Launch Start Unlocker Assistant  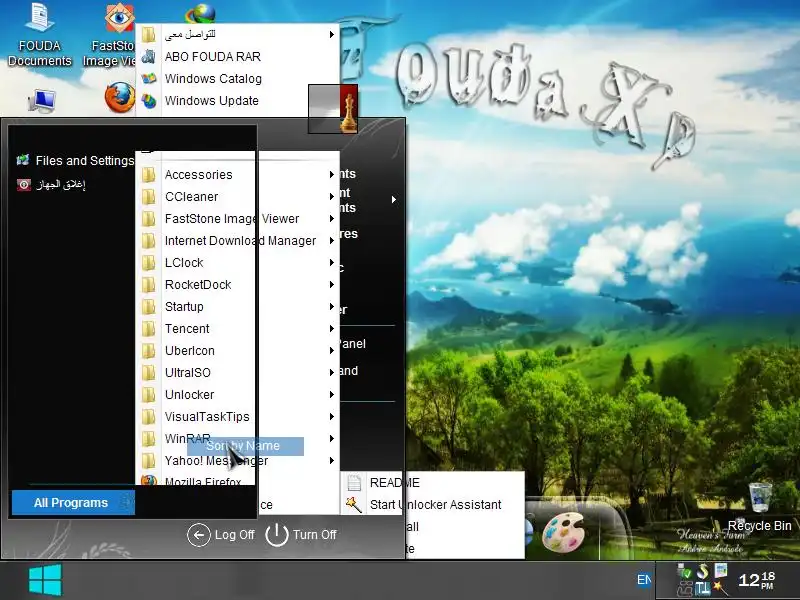[433, 505]
